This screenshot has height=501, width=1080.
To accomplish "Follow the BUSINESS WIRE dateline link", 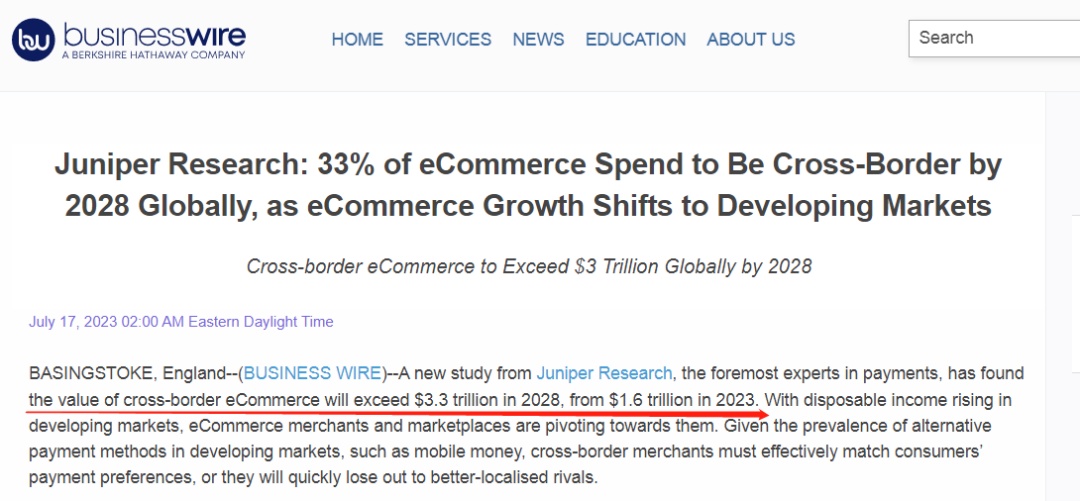I will tap(313, 374).
